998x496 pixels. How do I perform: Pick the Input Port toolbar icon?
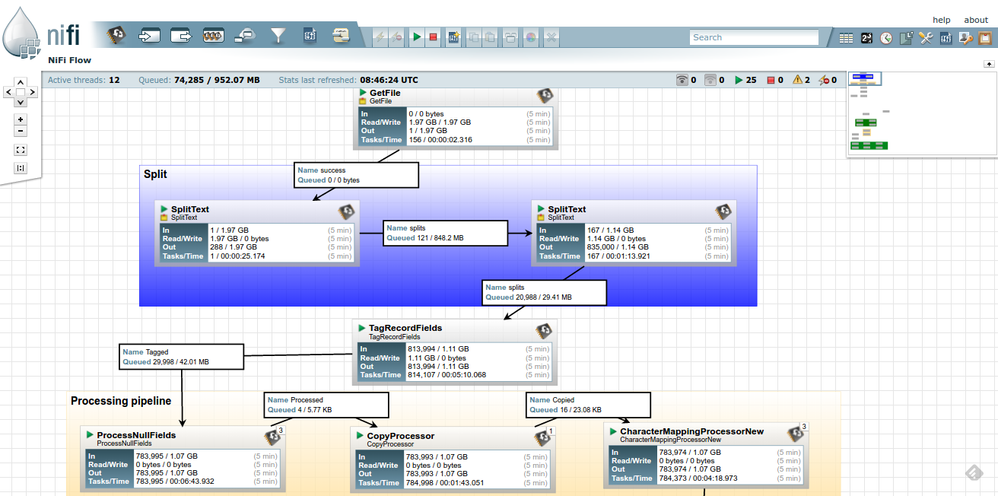point(149,36)
